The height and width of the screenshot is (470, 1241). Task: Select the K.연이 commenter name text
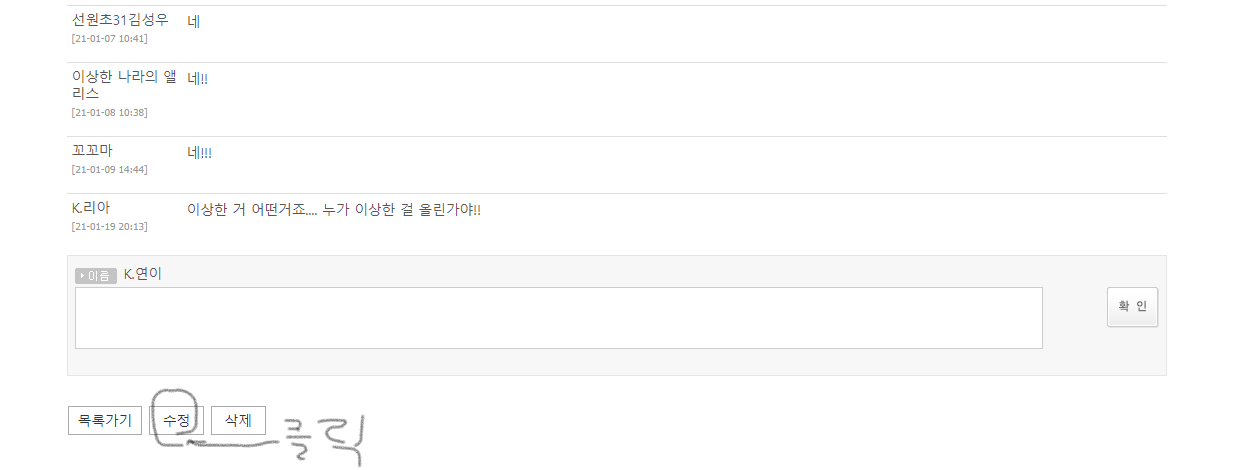143,274
